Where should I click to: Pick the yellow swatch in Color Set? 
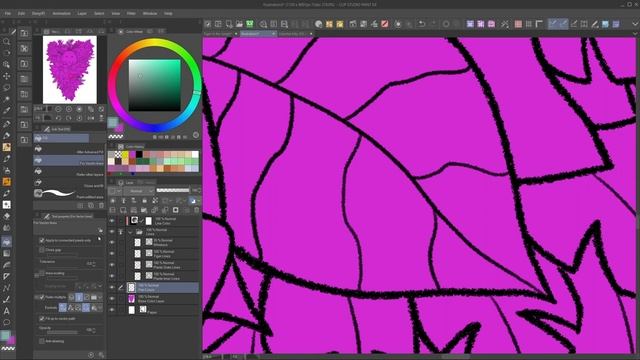tap(125, 154)
